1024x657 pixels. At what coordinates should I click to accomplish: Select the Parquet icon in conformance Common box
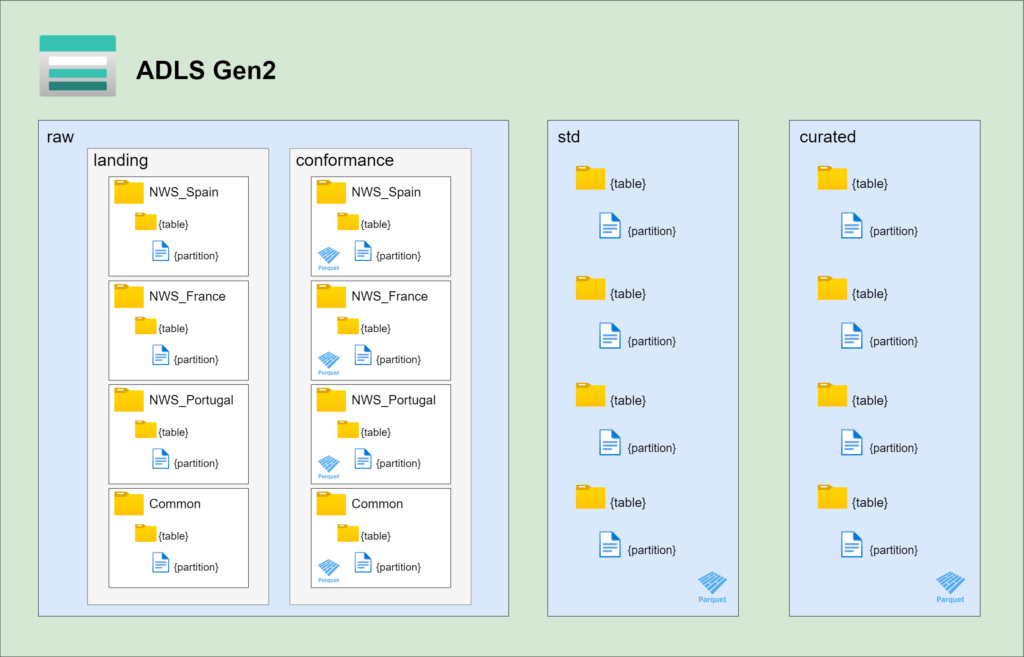pos(329,569)
